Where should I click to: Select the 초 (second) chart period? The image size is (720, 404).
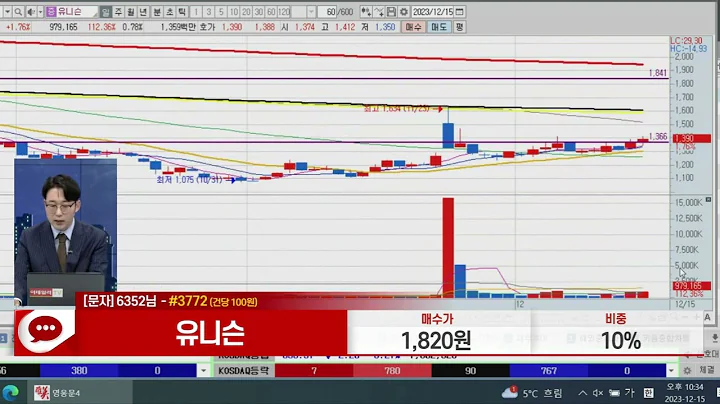pyautogui.click(x=169, y=11)
